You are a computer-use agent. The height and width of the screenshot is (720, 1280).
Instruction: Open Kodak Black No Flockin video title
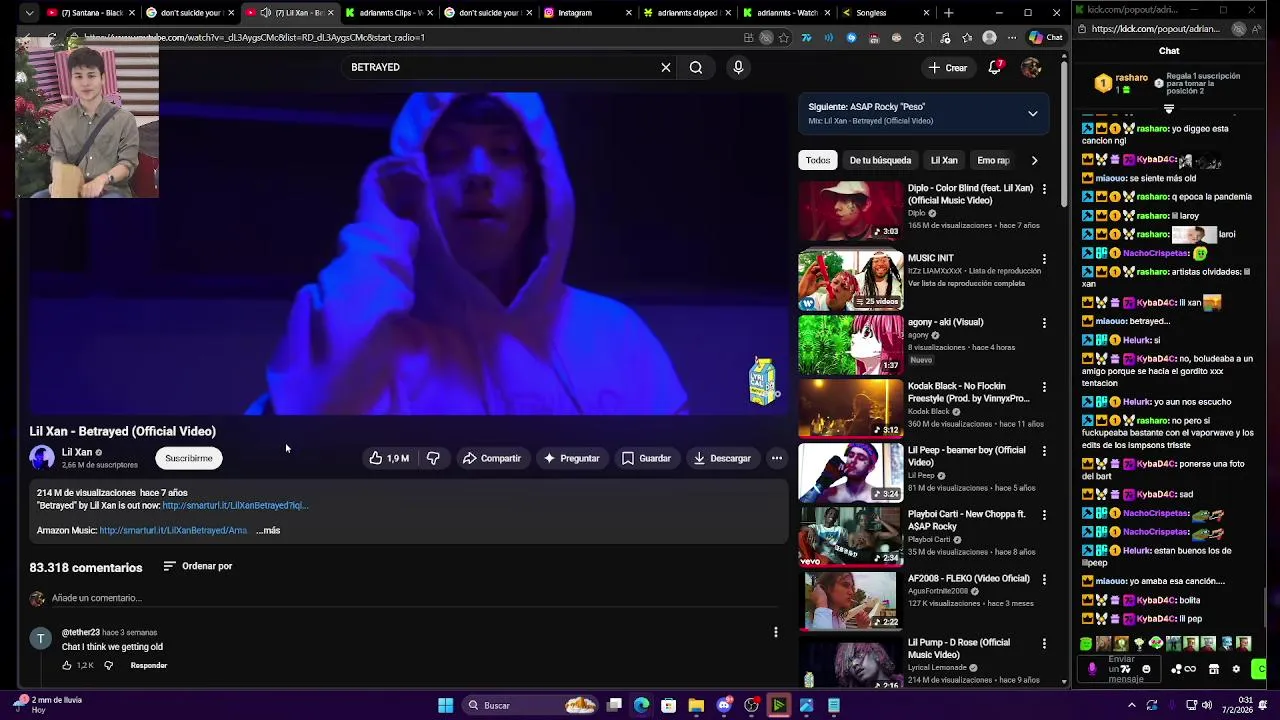point(968,392)
